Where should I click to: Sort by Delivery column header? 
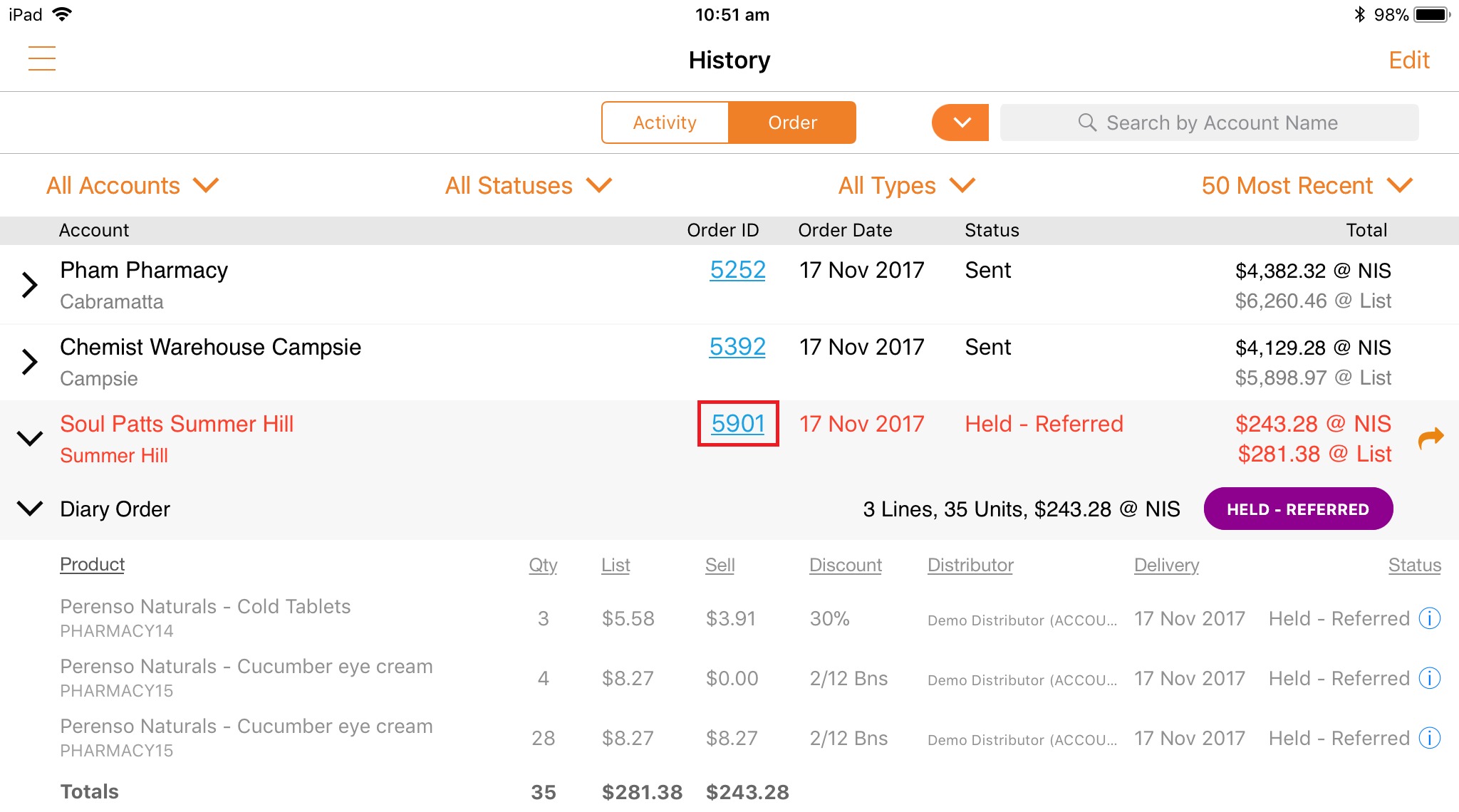[x=1166, y=565]
